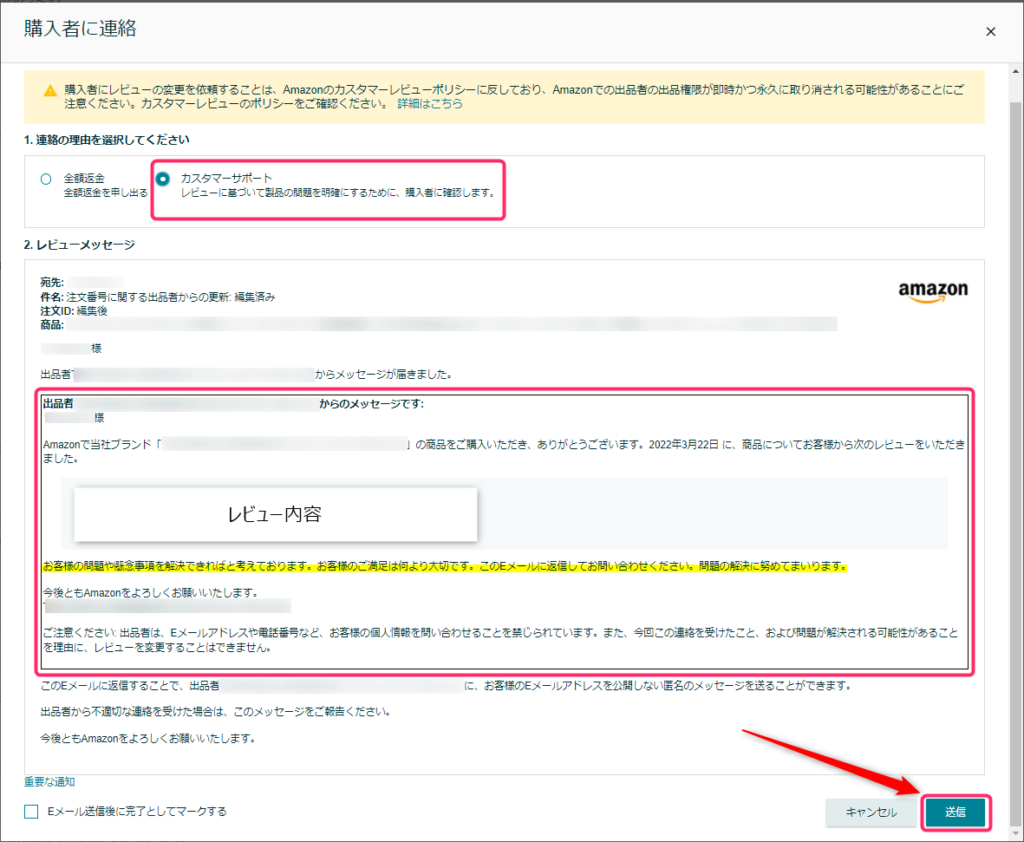
Task: Click the heading 1. 連絡の理由を選択してください
Action: coord(106,140)
